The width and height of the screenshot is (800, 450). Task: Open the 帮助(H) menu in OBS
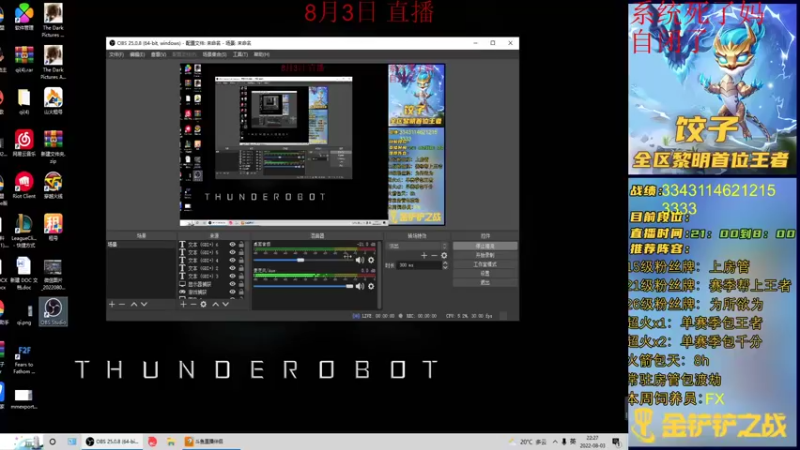(x=261, y=55)
